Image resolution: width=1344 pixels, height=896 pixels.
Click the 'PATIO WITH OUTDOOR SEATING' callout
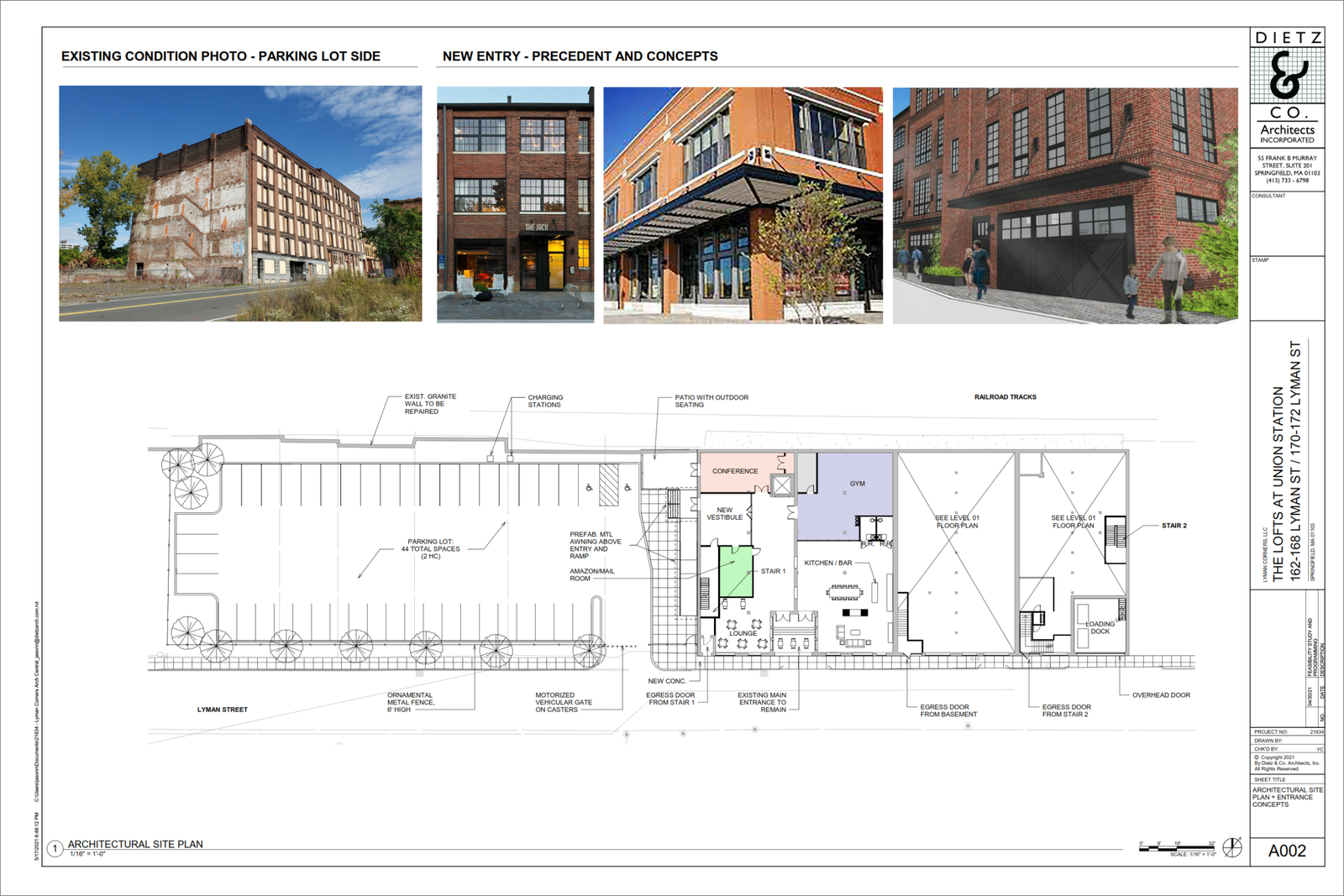[x=711, y=401]
